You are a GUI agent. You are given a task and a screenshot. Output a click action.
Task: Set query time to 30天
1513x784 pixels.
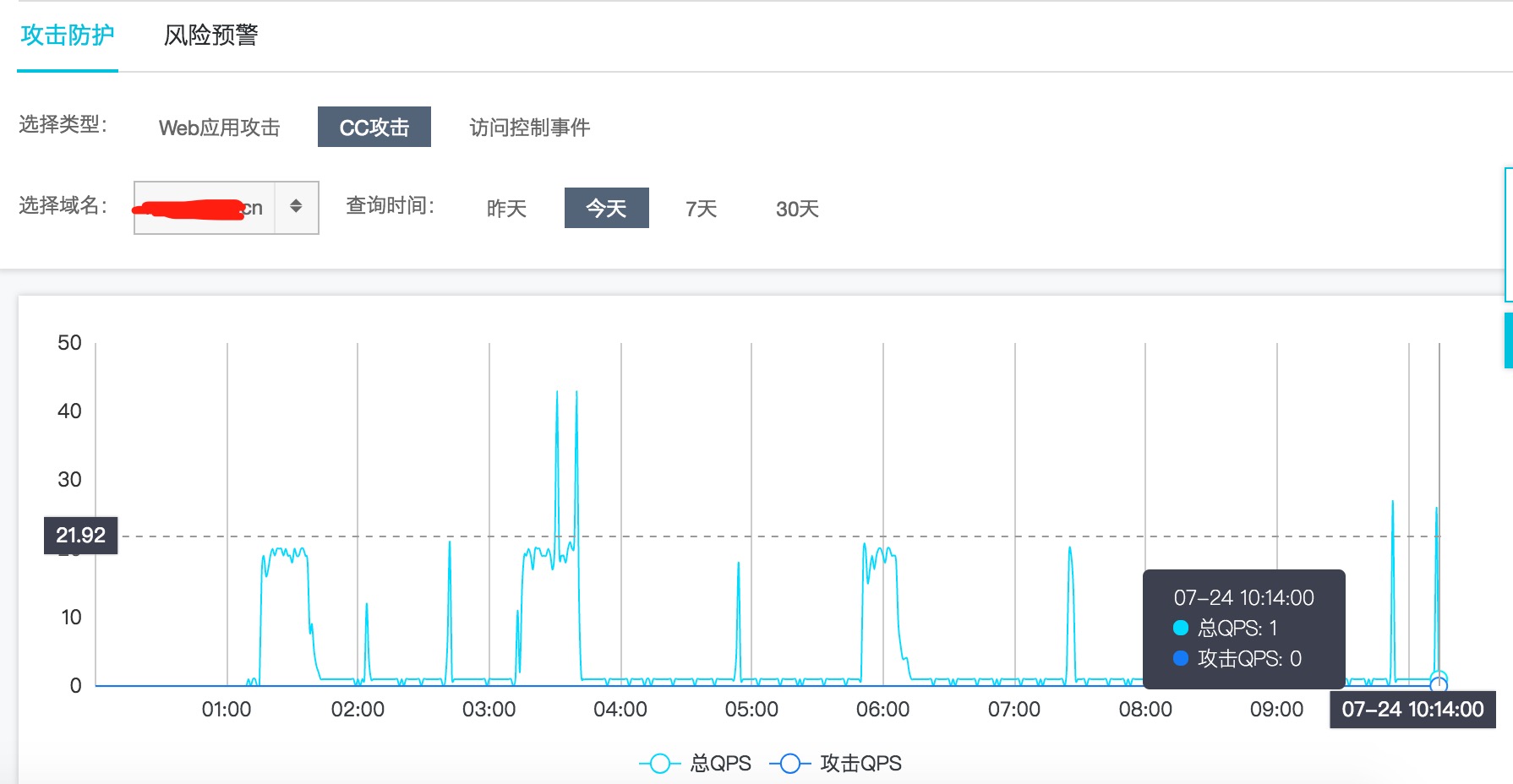coord(797,209)
